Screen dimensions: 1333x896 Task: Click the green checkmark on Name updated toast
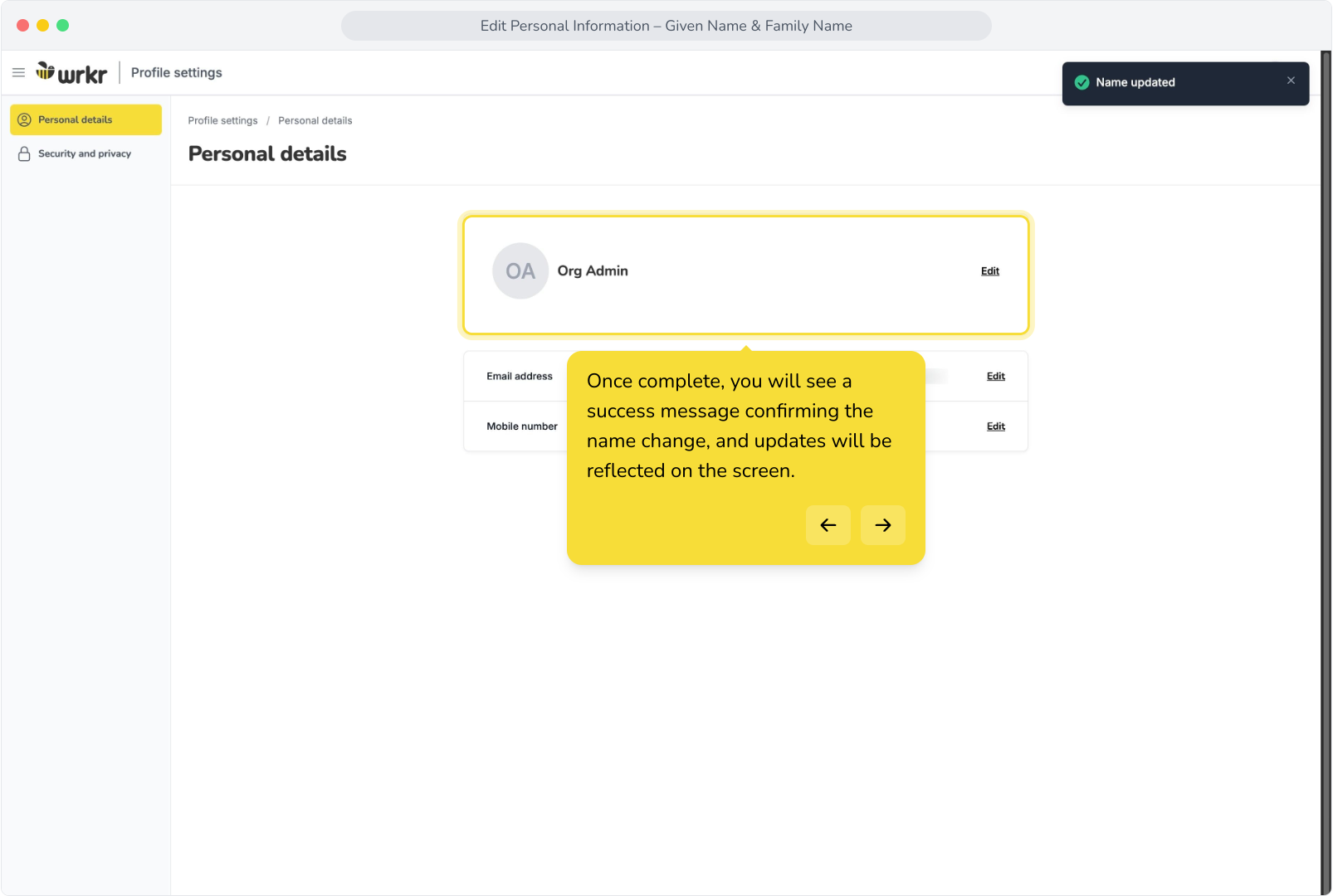[x=1082, y=83]
